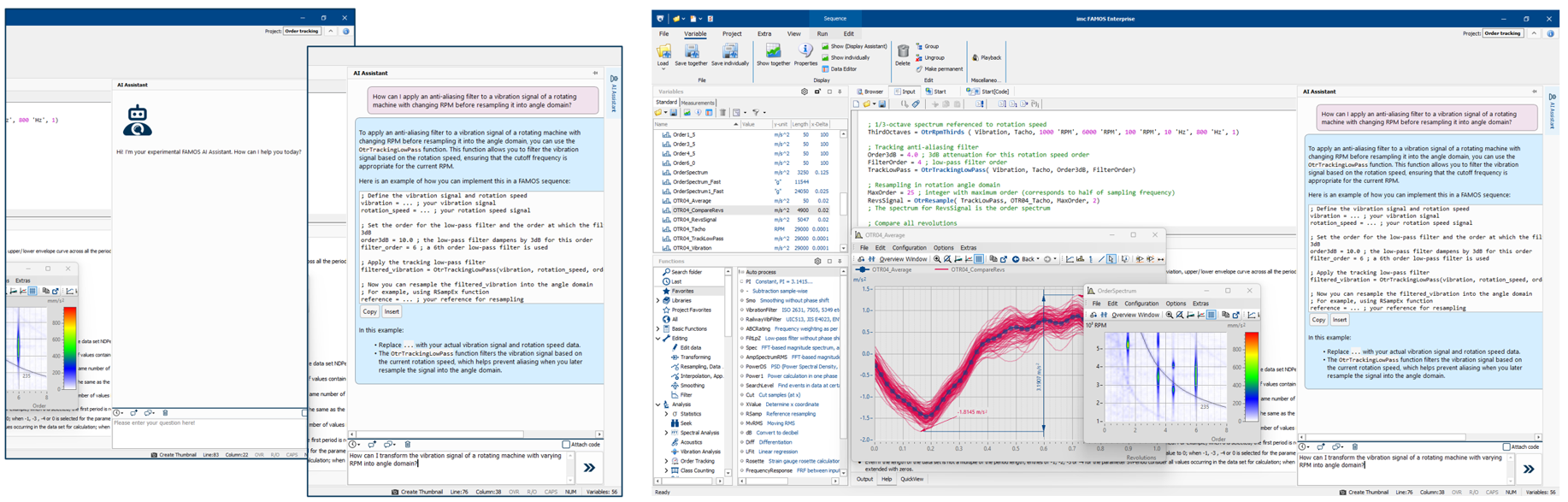1568x502 pixels.
Task: Send the question in FAMOS Enterprise AI Assistant
Action: [1529, 469]
